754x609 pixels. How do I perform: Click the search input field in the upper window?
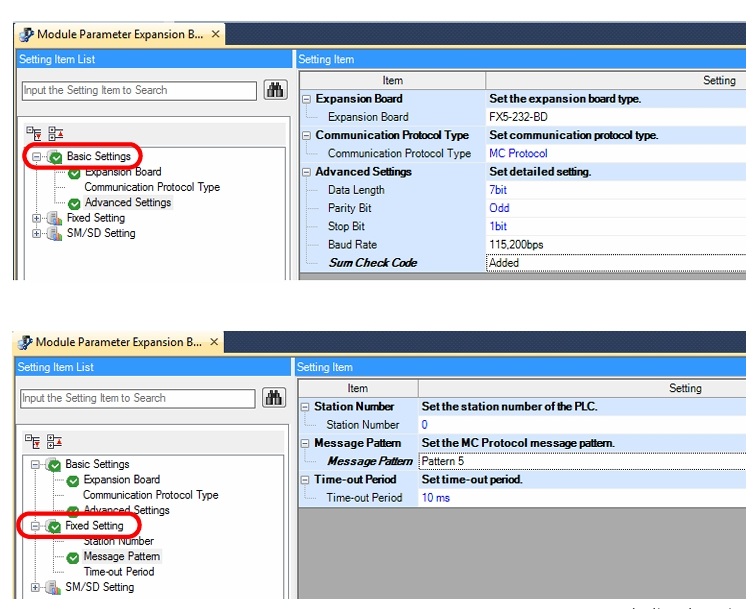pyautogui.click(x=138, y=90)
